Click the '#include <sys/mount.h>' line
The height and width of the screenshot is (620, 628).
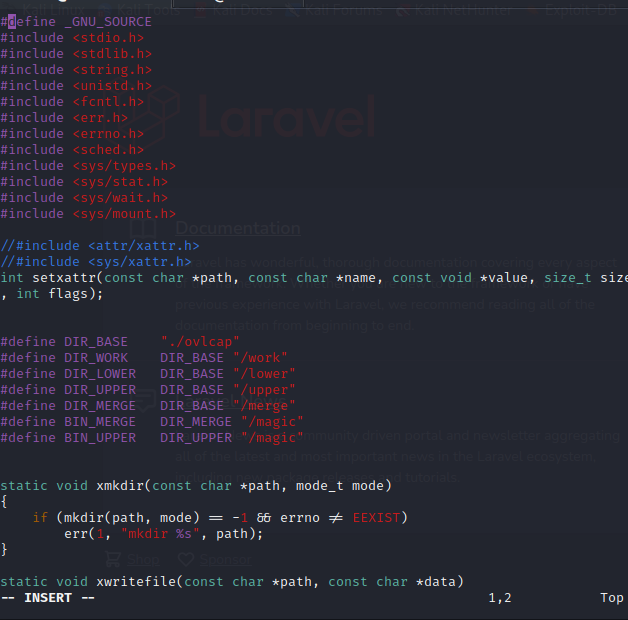click(x=88, y=214)
